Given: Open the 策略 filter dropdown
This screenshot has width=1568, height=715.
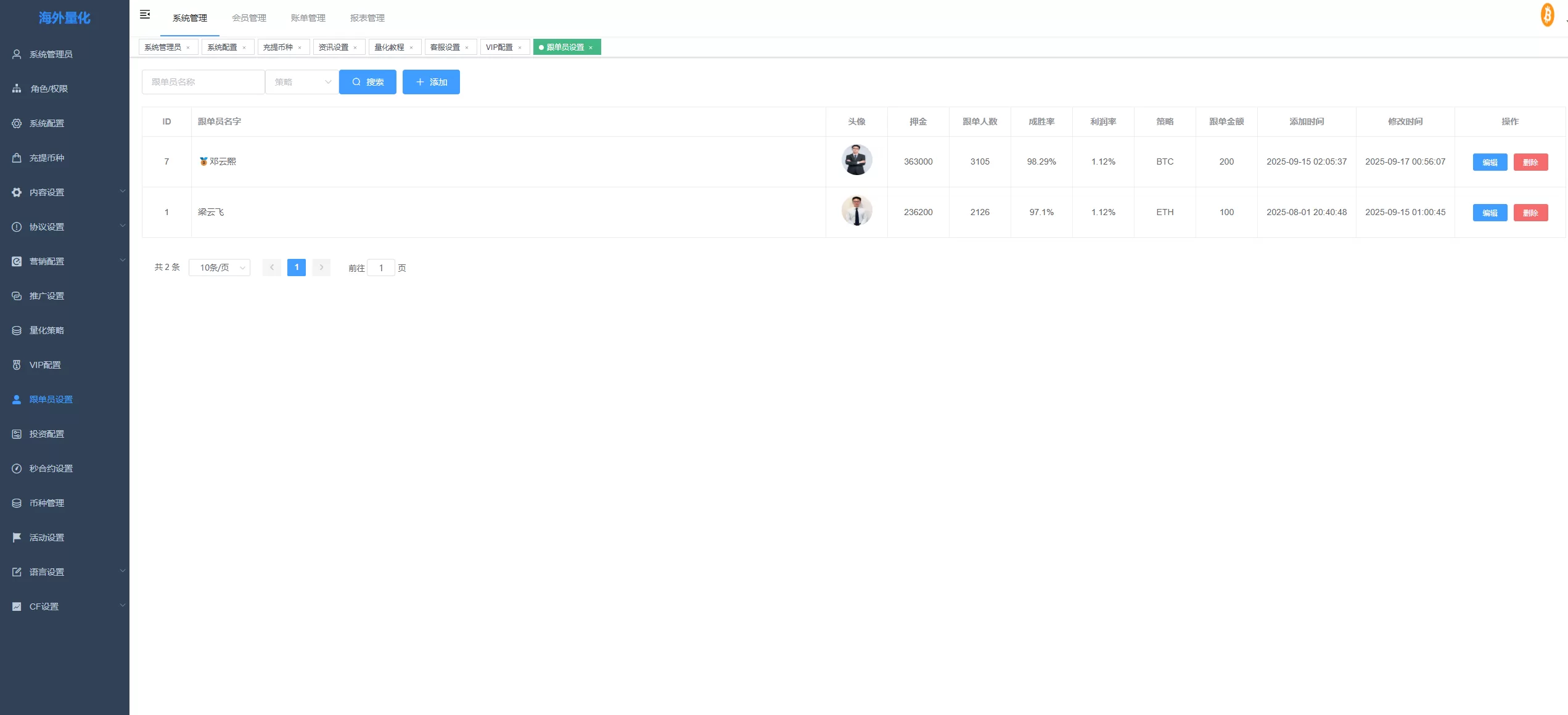Looking at the screenshot, I should pyautogui.click(x=302, y=82).
